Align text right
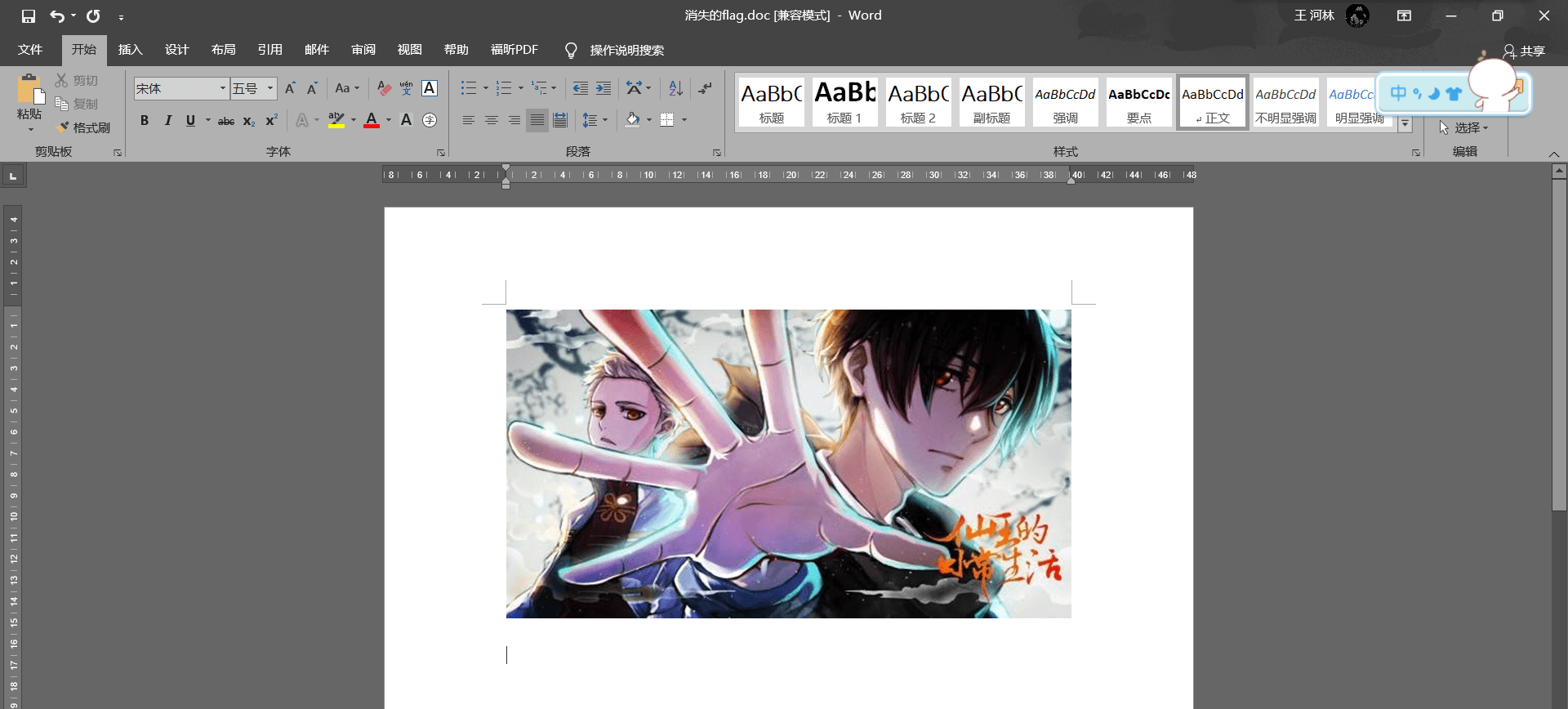This screenshot has height=709, width=1568. click(x=514, y=120)
